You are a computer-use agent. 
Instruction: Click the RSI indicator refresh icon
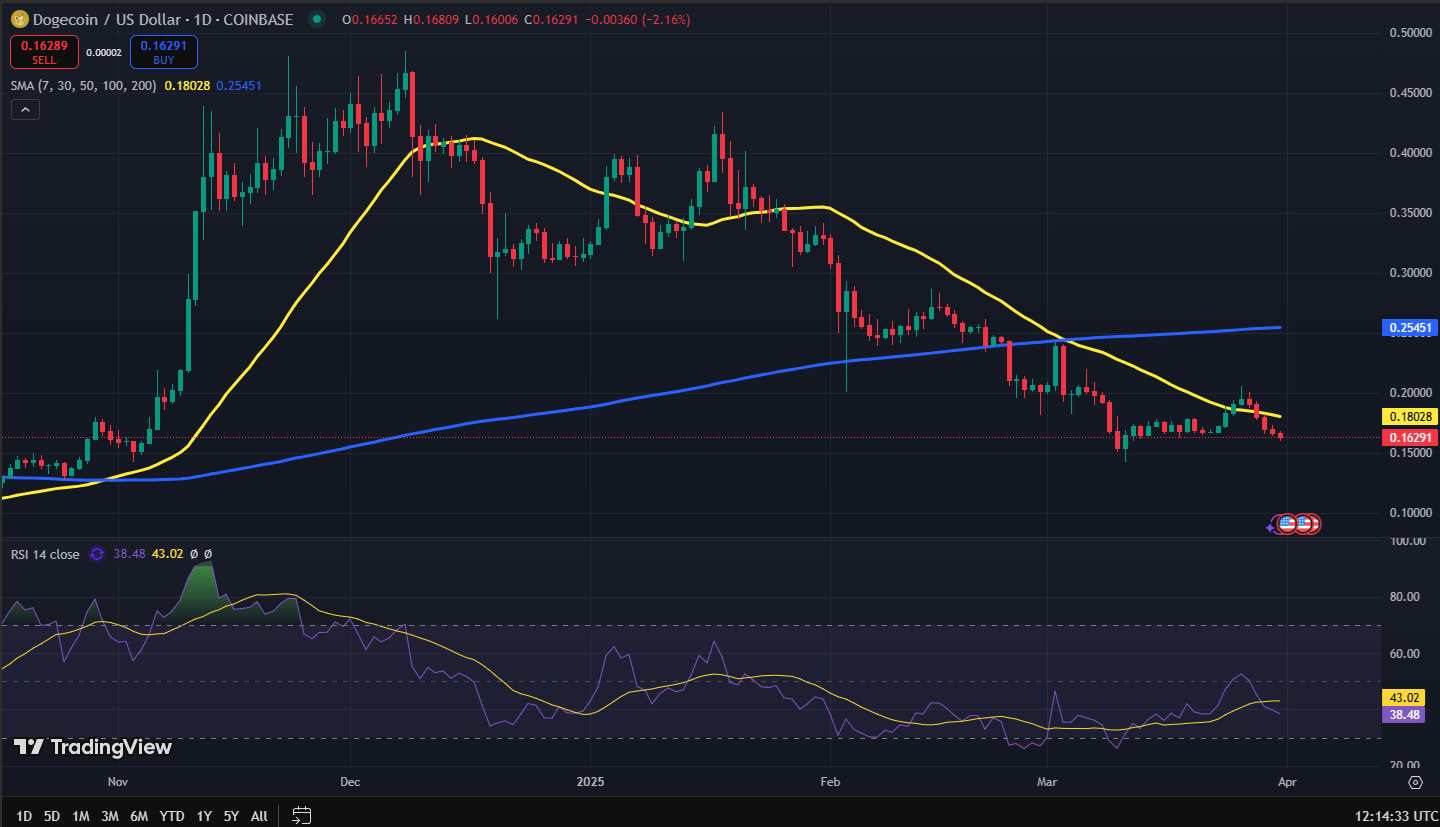point(97,554)
